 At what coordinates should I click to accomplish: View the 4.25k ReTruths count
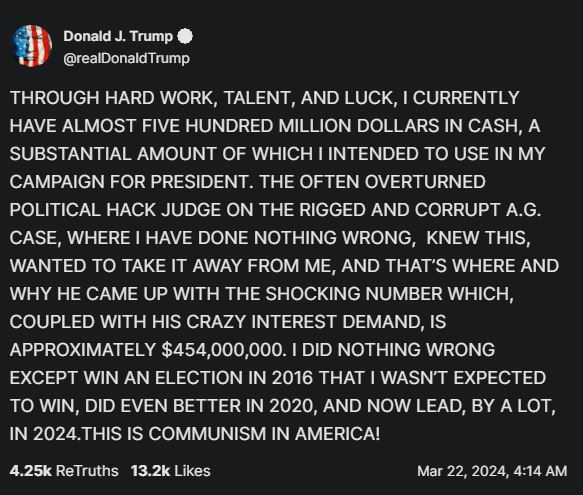(x=30, y=471)
